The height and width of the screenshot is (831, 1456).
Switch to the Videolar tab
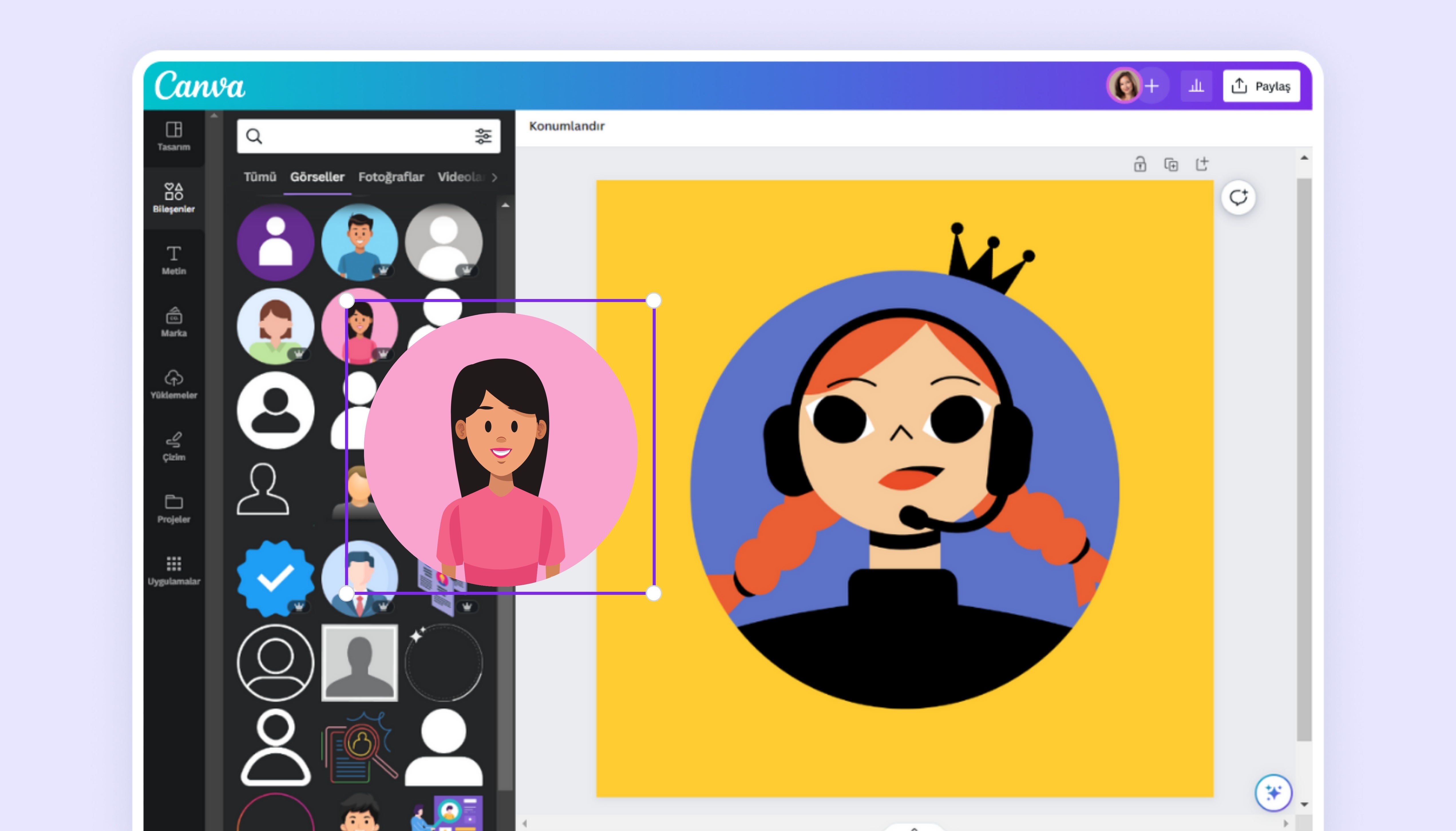point(461,177)
